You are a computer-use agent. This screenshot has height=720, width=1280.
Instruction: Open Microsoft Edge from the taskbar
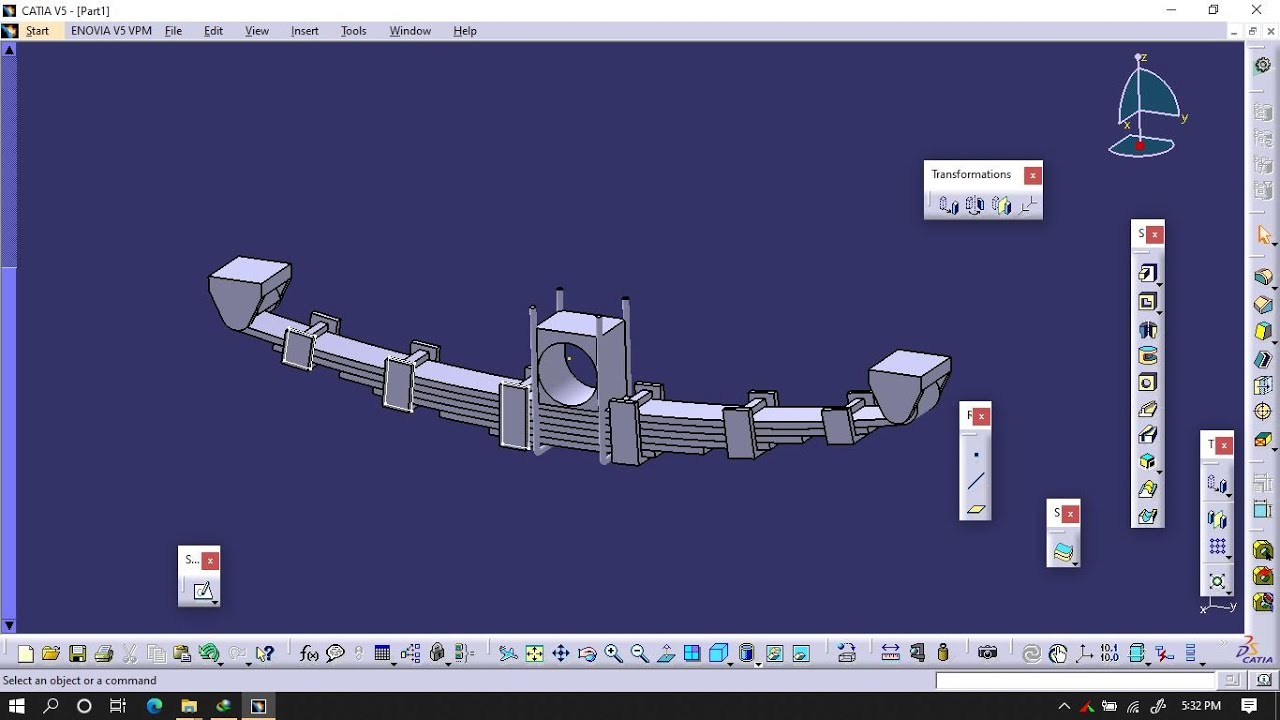(x=154, y=706)
